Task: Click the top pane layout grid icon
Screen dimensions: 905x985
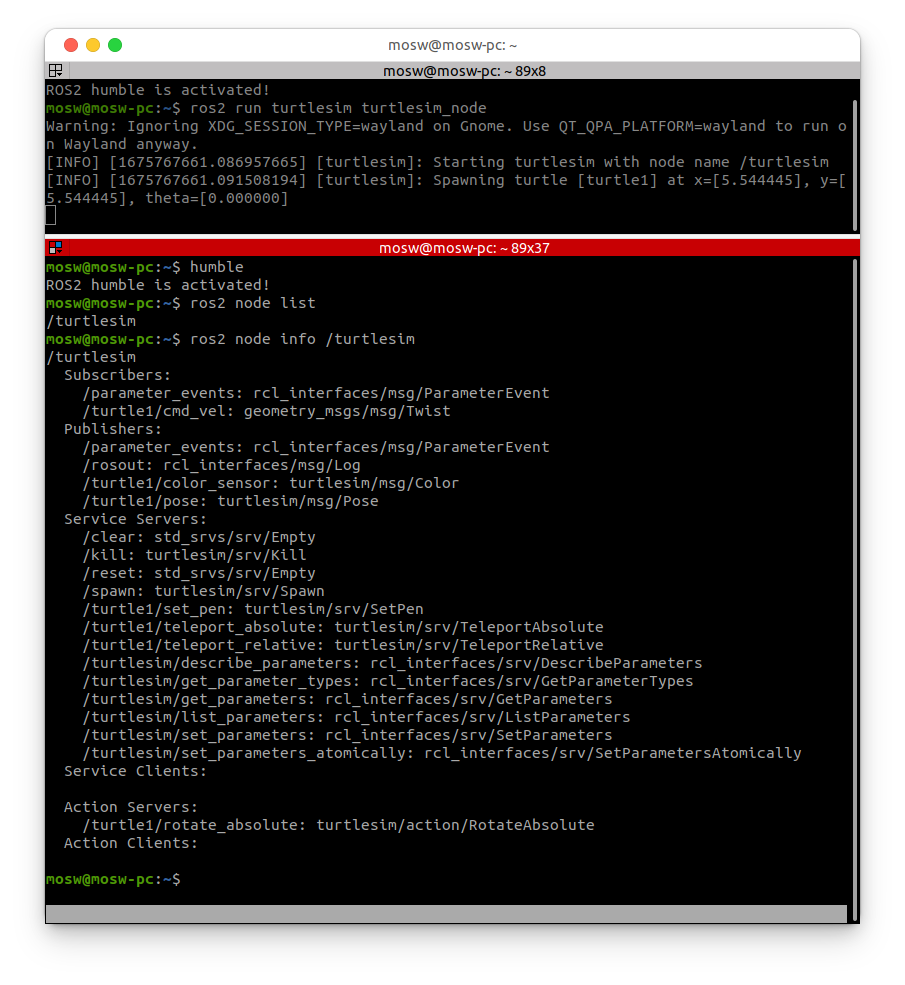Action: 55,70
